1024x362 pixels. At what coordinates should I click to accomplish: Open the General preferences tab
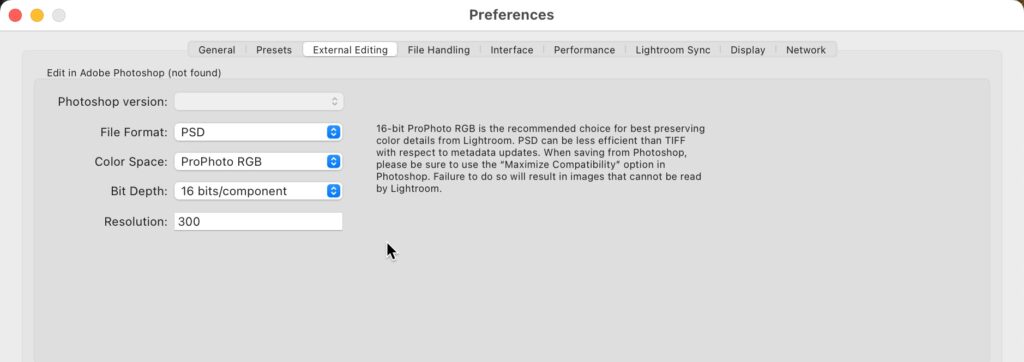(217, 50)
